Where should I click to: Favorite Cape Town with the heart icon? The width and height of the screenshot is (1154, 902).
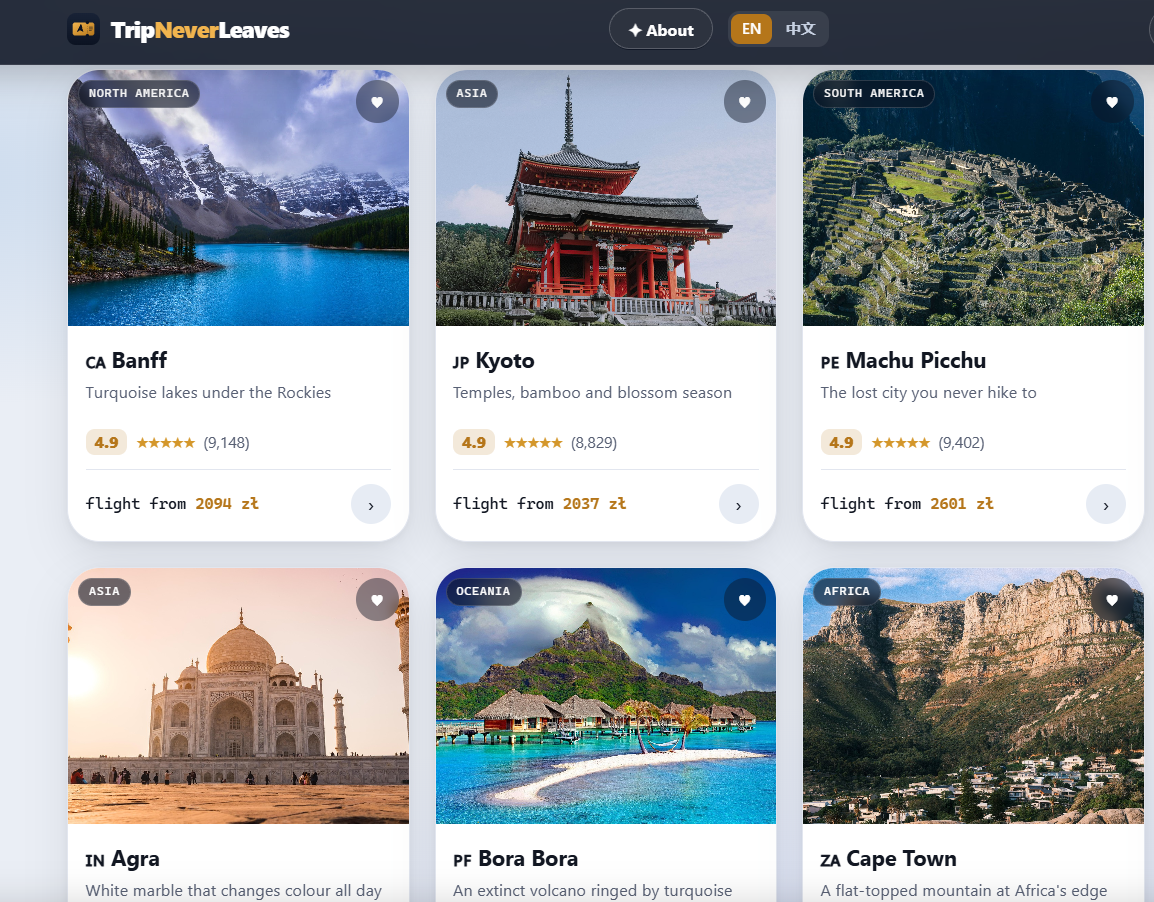pos(1111,600)
